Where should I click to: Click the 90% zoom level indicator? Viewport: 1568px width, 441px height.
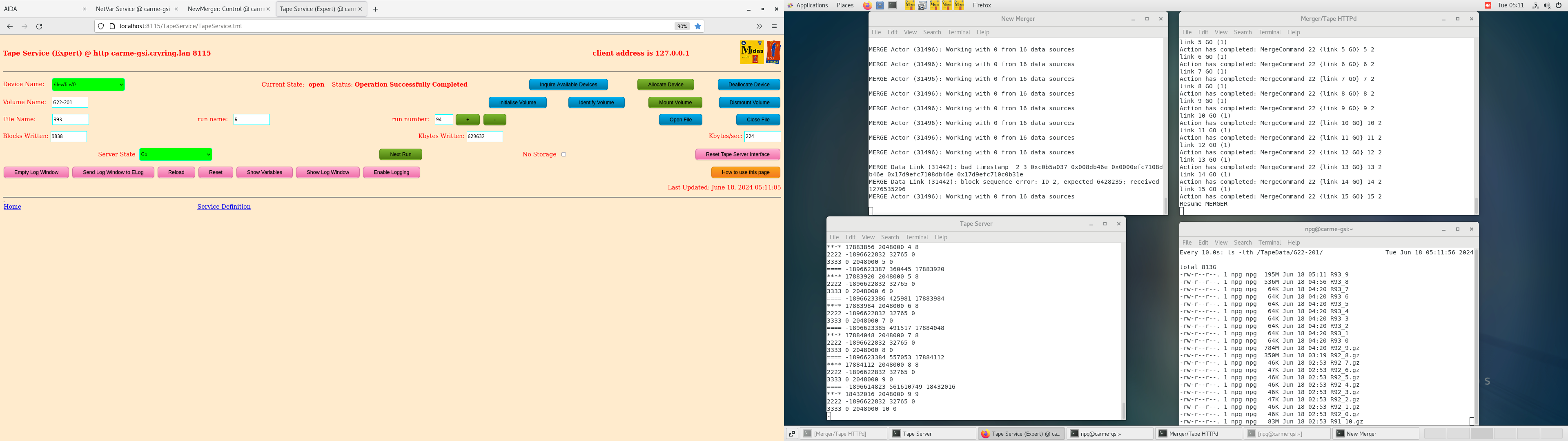(682, 26)
